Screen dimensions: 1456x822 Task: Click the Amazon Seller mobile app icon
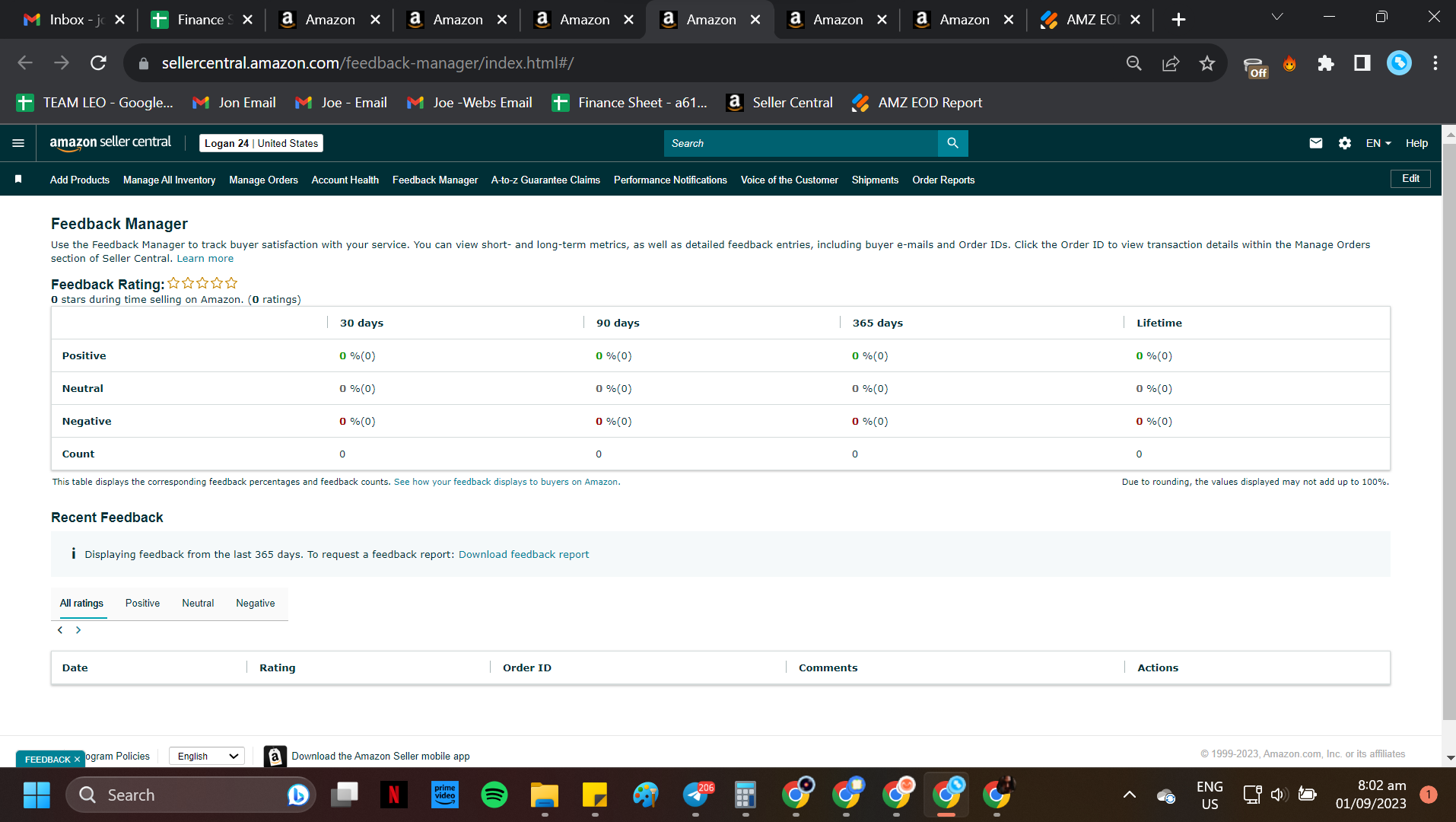275,756
